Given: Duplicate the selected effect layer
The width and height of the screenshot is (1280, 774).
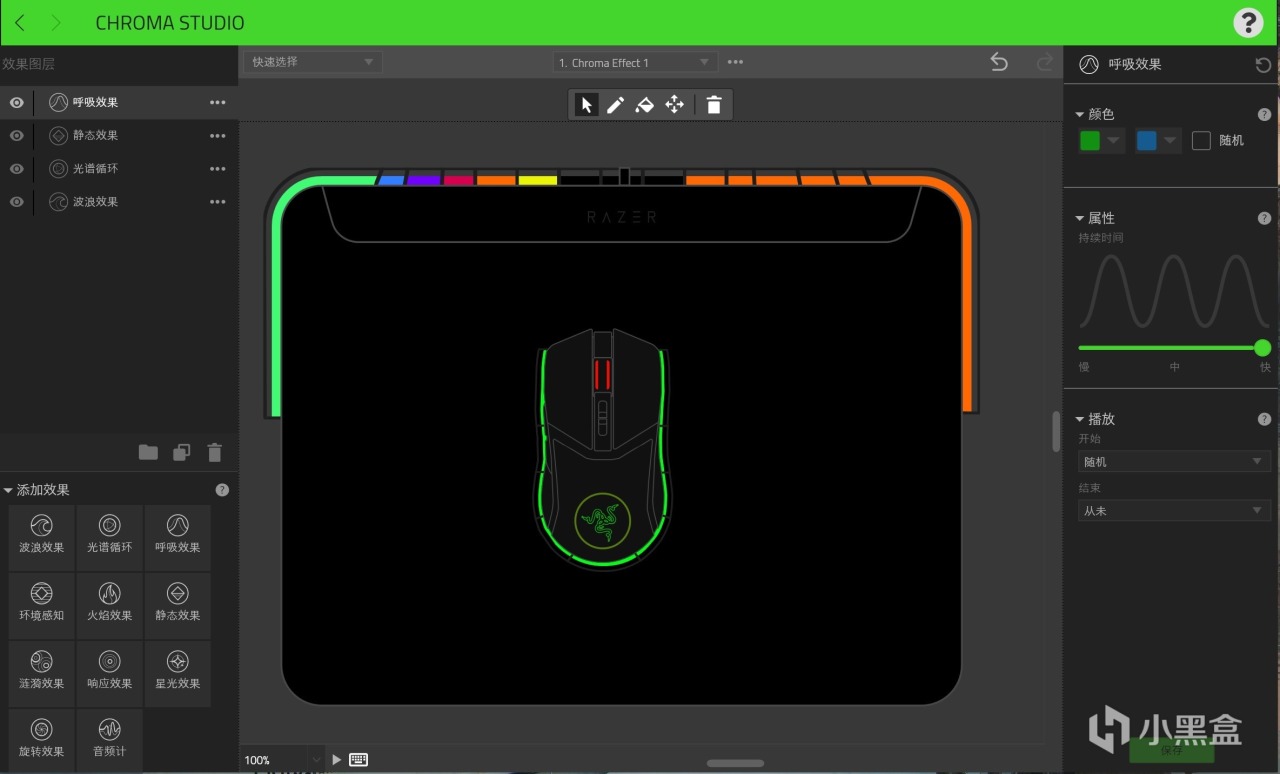Looking at the screenshot, I should click(181, 452).
